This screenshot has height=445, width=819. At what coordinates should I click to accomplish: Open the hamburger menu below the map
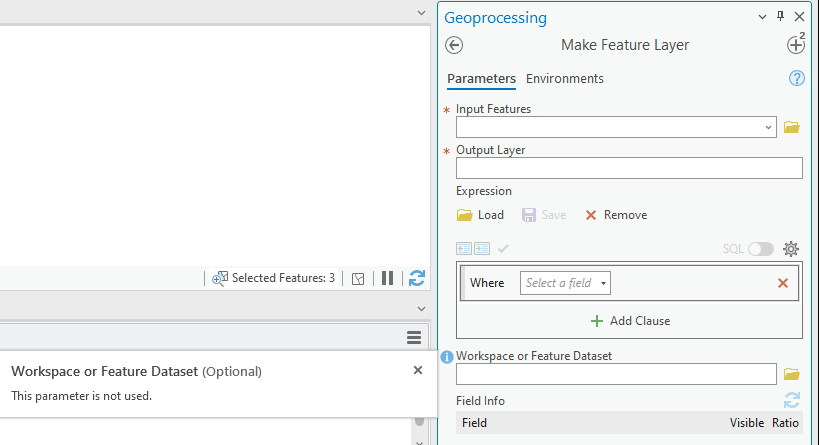[x=414, y=337]
